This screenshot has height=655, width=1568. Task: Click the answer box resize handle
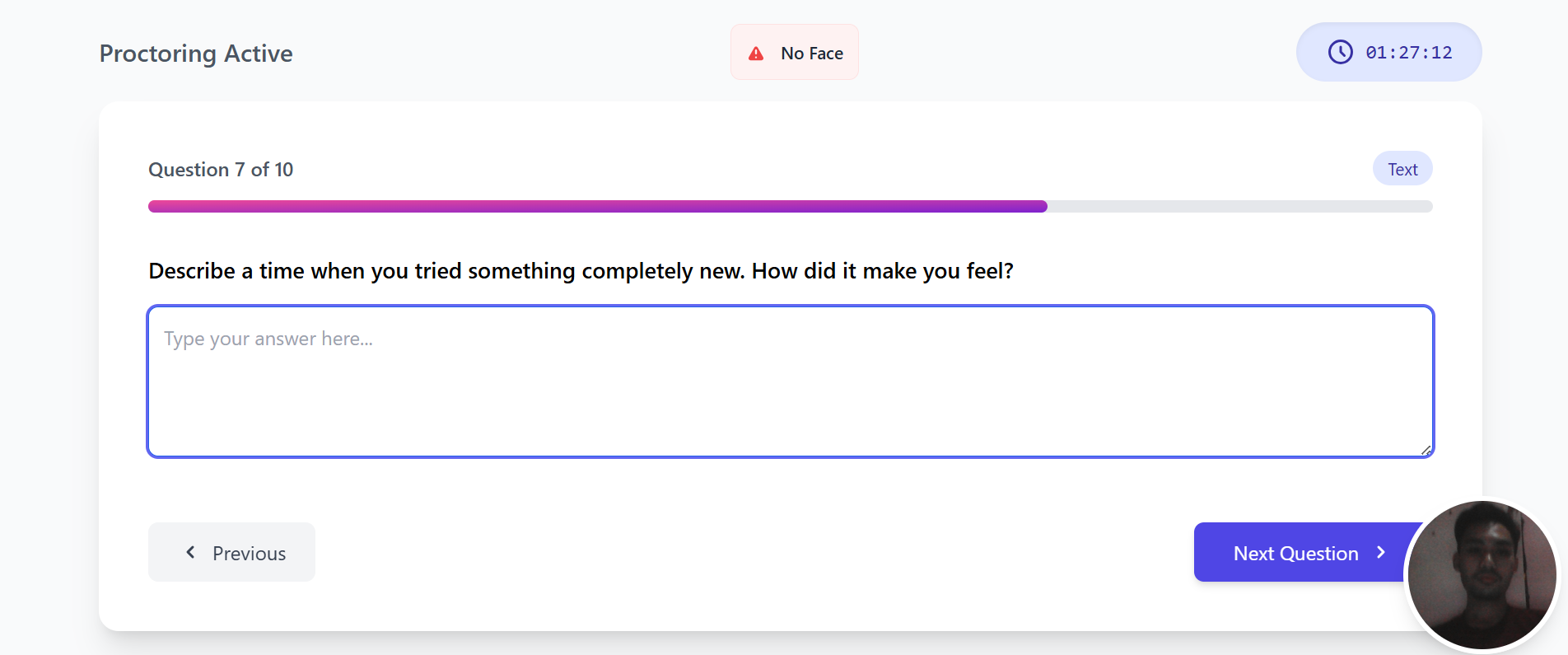pyautogui.click(x=1426, y=450)
